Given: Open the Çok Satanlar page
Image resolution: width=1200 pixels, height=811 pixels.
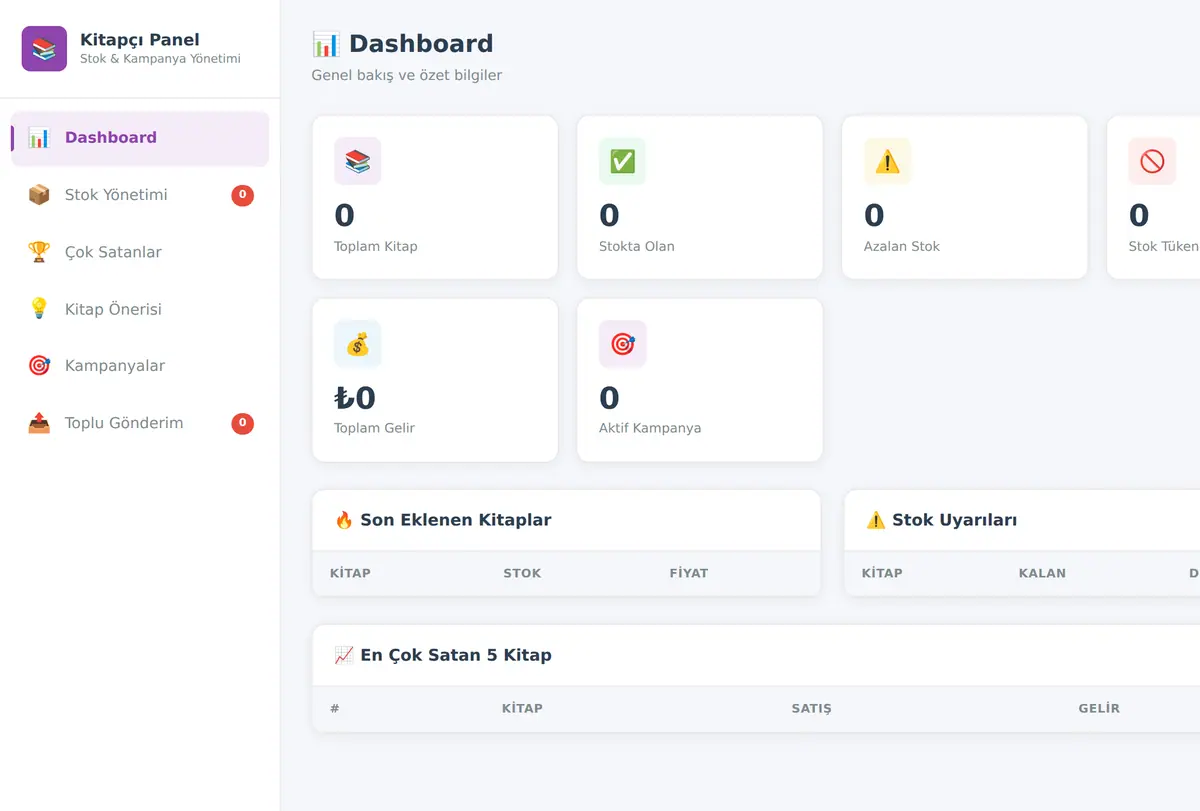Looking at the screenshot, I should pos(140,252).
